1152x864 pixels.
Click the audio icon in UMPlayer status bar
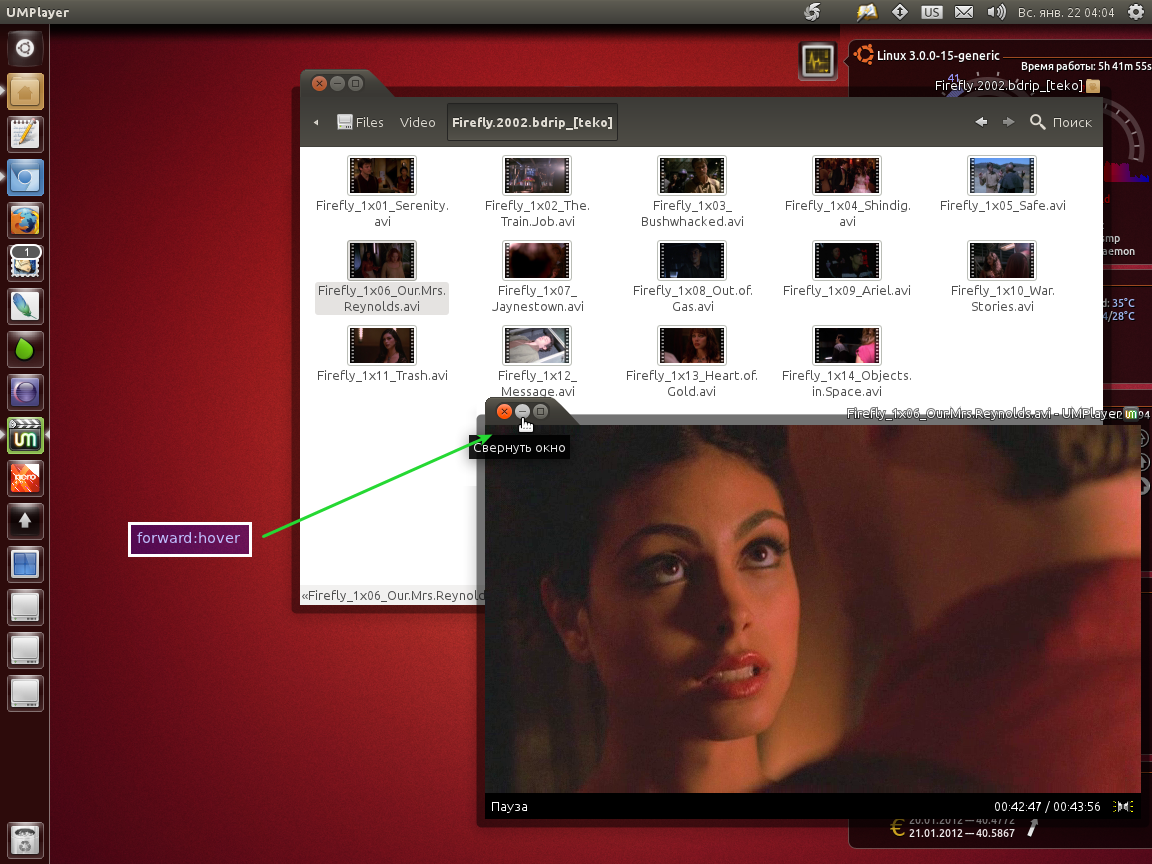click(1123, 807)
